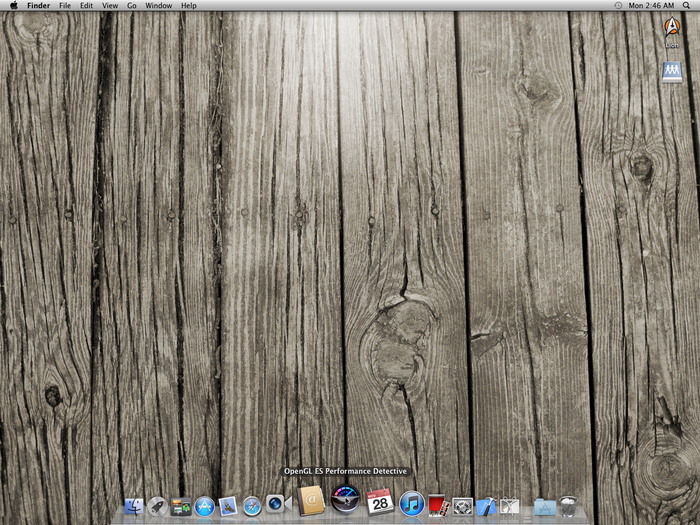
Task: Open the Window menu
Action: tap(158, 5)
